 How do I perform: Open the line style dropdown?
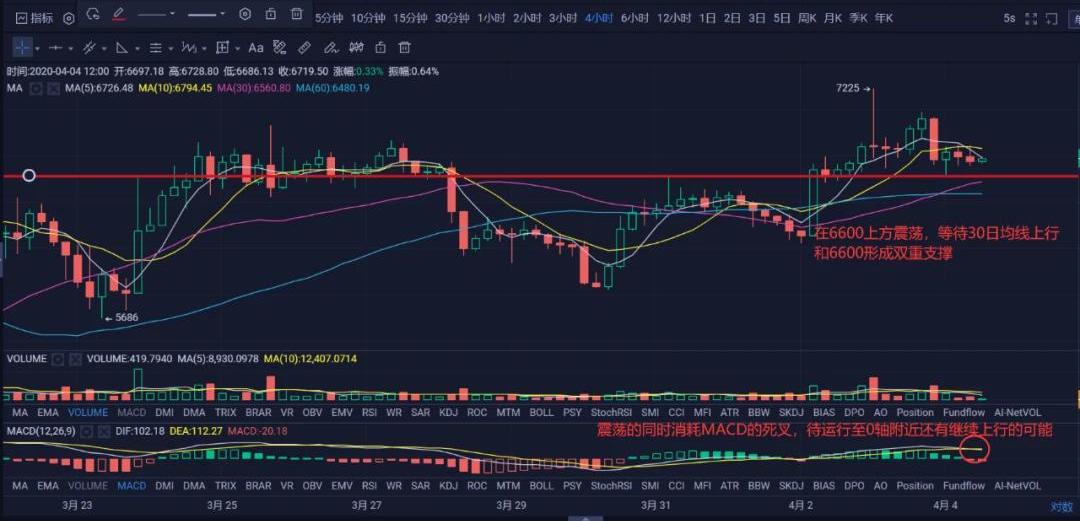point(172,15)
